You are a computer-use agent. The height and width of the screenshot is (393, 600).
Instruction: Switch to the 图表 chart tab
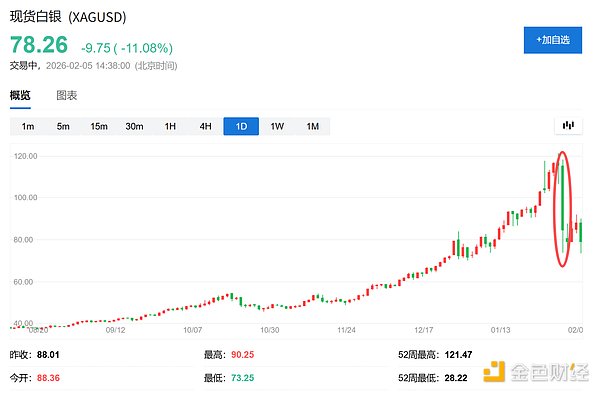pyautogui.click(x=67, y=95)
